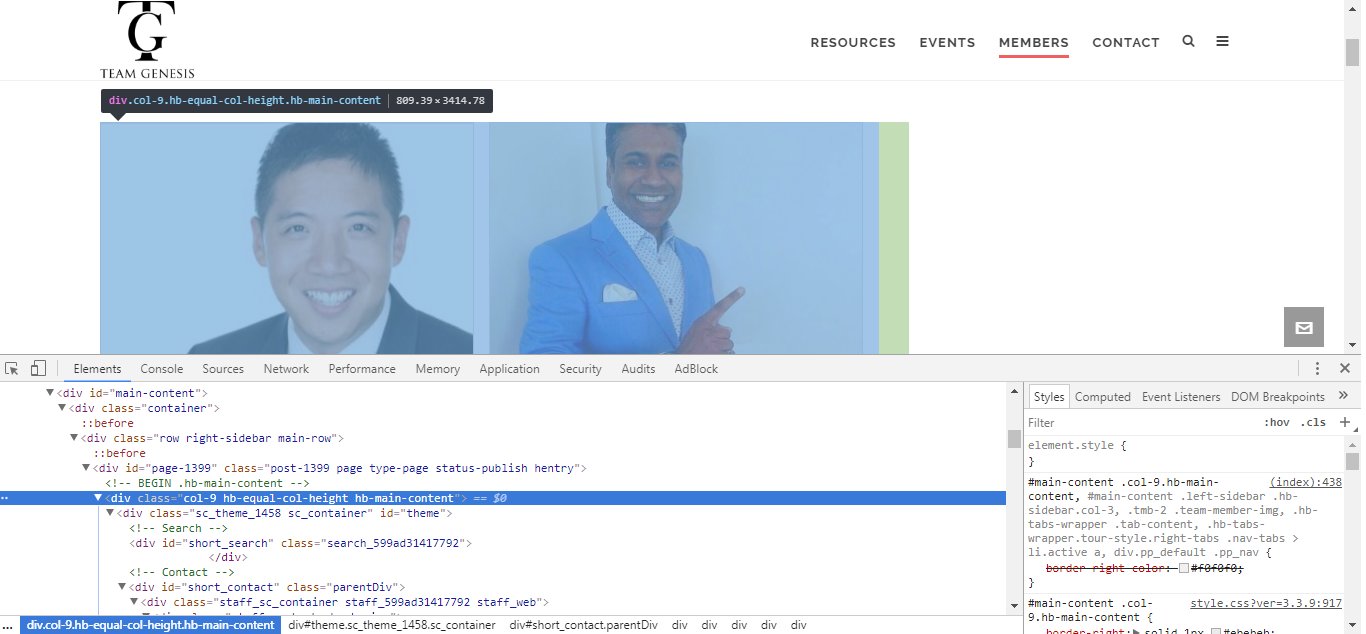Open the DevTools three-dot customize menu
The height and width of the screenshot is (634, 1366).
pos(1318,368)
